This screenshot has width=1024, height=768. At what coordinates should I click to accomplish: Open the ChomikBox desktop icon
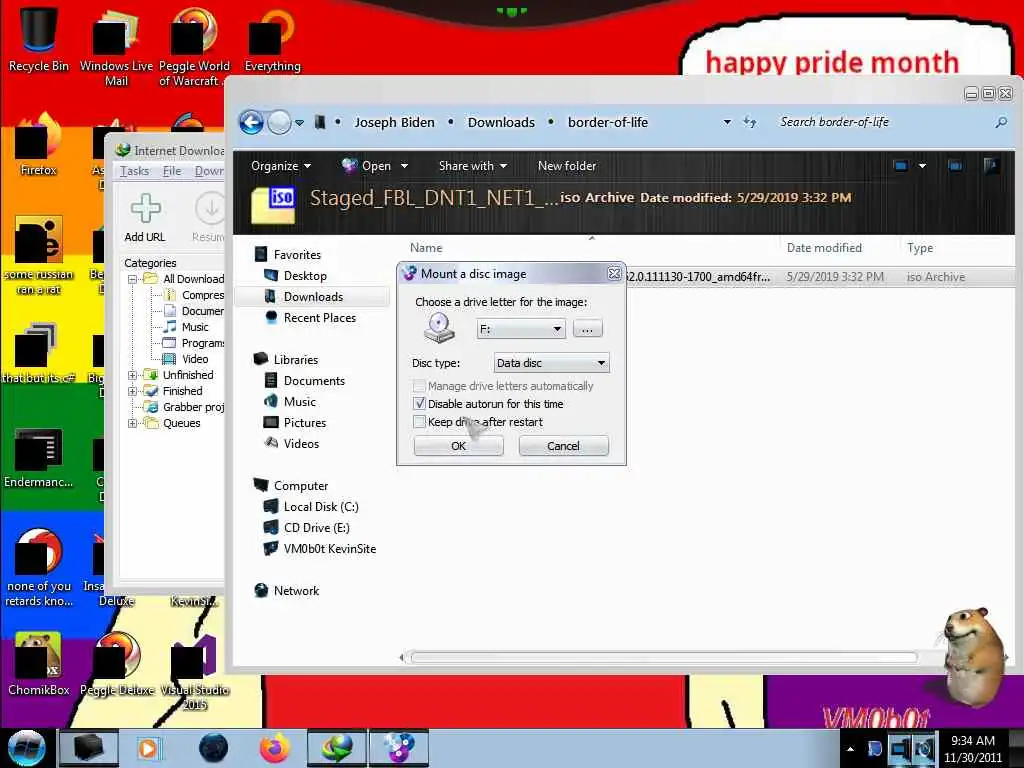point(38,664)
